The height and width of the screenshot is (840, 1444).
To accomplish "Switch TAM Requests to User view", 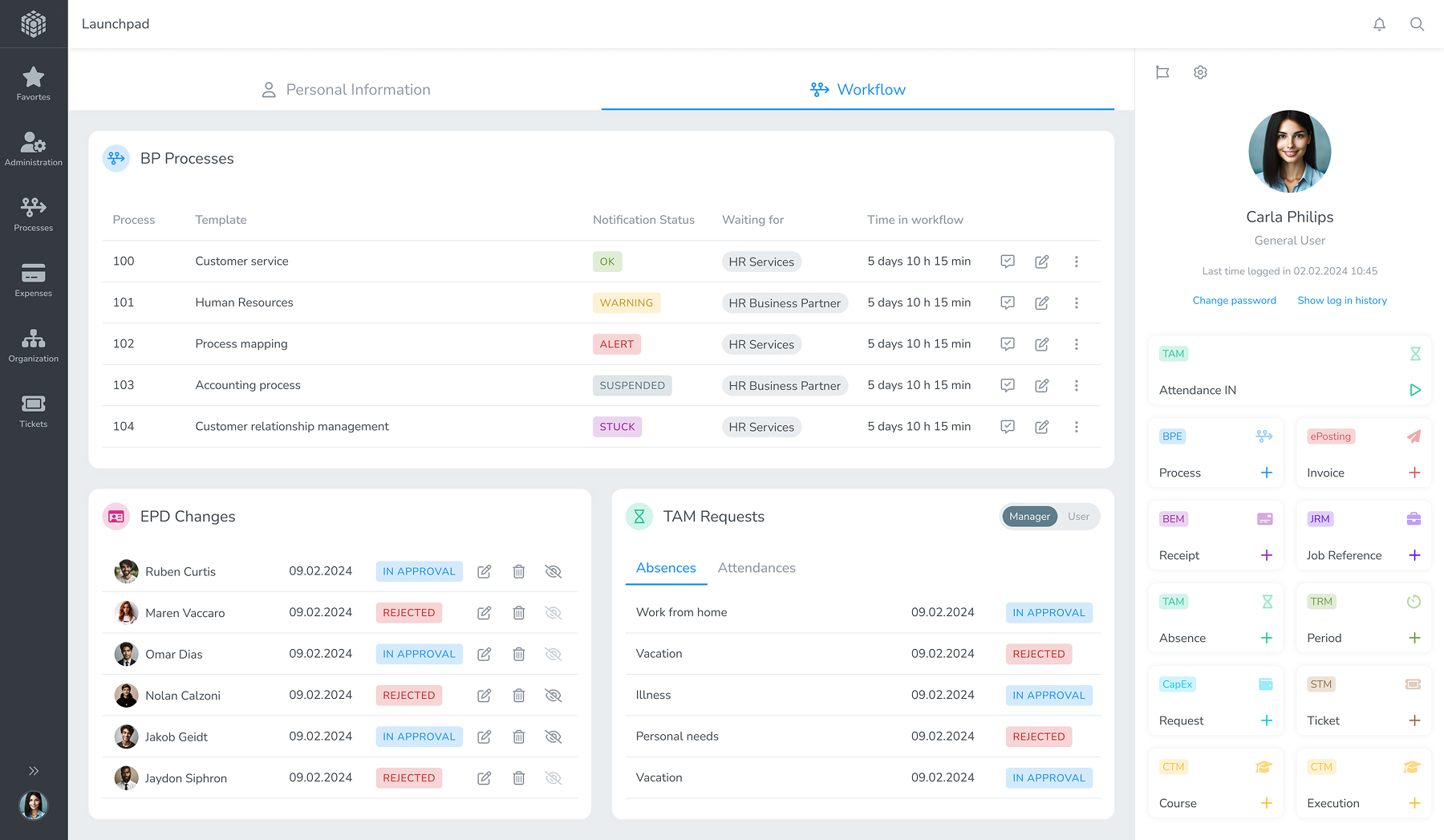I will pyautogui.click(x=1078, y=517).
